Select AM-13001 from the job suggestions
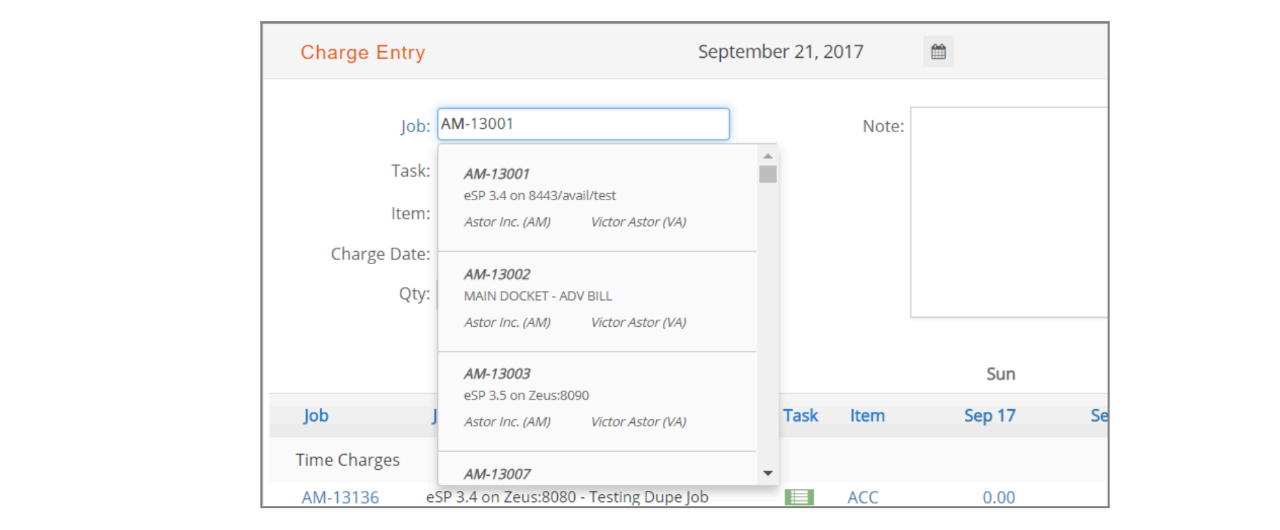 (598, 198)
